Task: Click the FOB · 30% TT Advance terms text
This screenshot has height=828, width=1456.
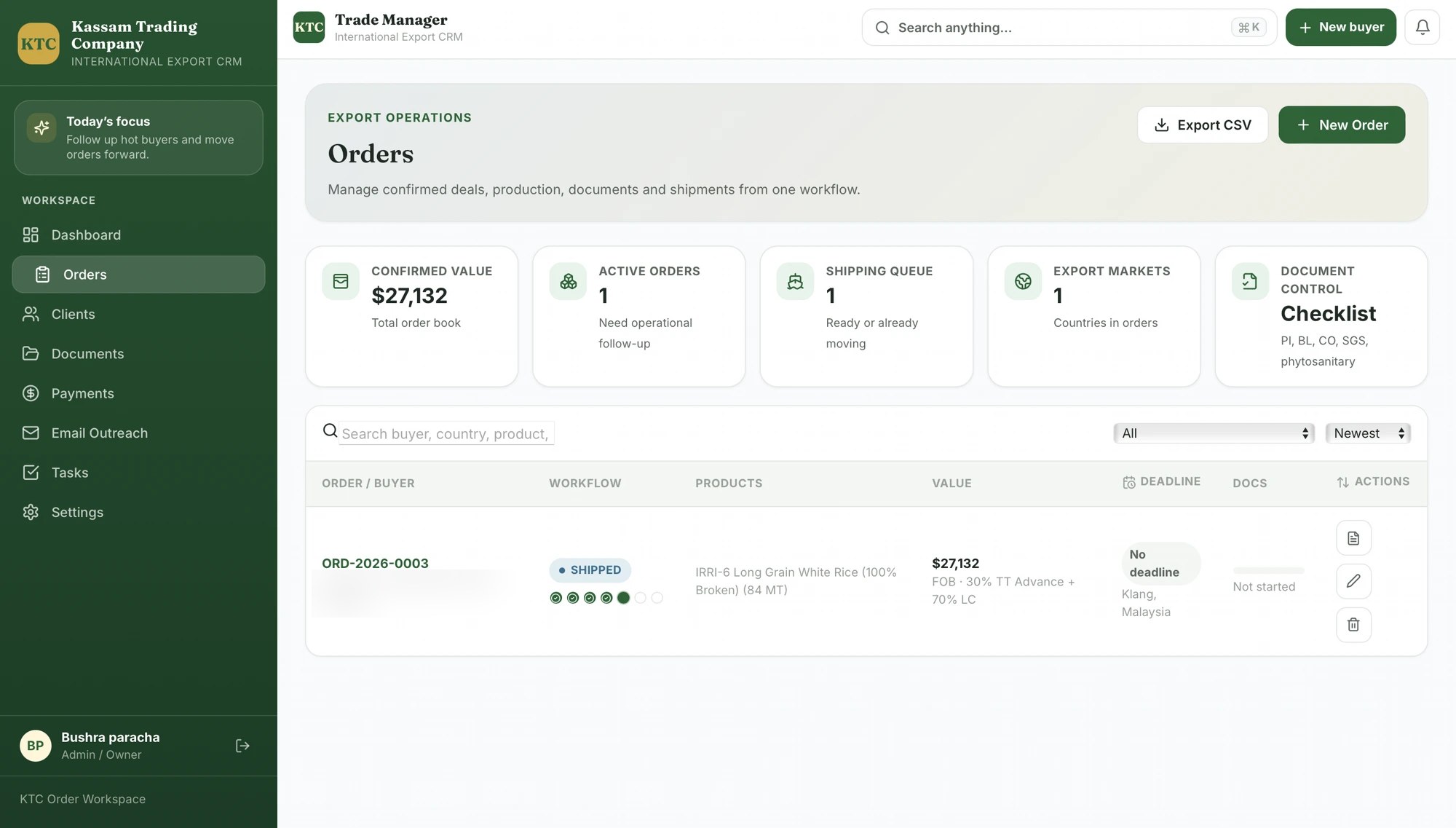Action: click(1003, 591)
